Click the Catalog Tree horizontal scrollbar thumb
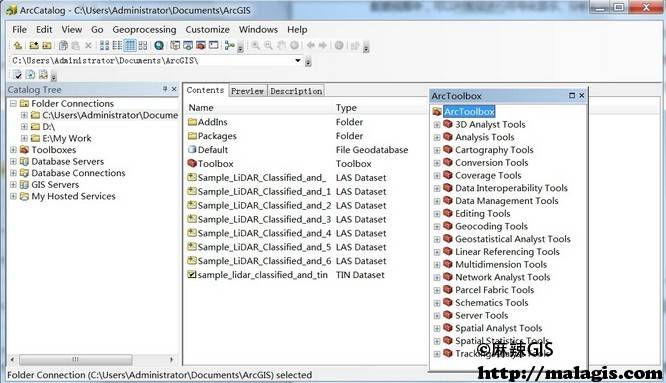 tap(76, 360)
